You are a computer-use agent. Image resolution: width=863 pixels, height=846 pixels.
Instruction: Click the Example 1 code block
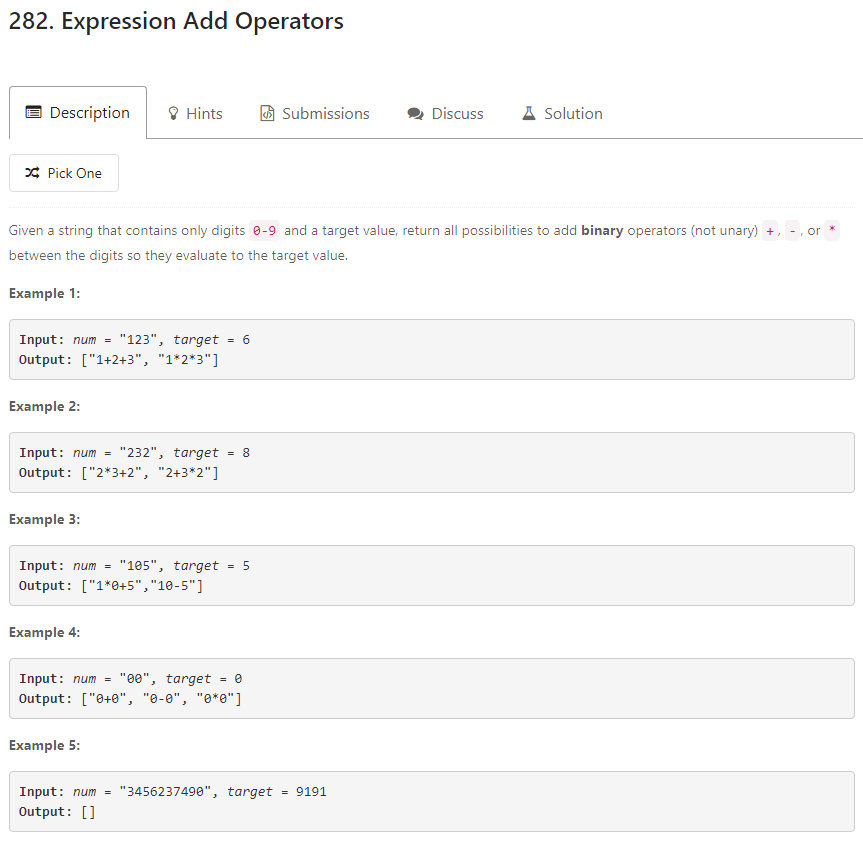[x=431, y=350]
